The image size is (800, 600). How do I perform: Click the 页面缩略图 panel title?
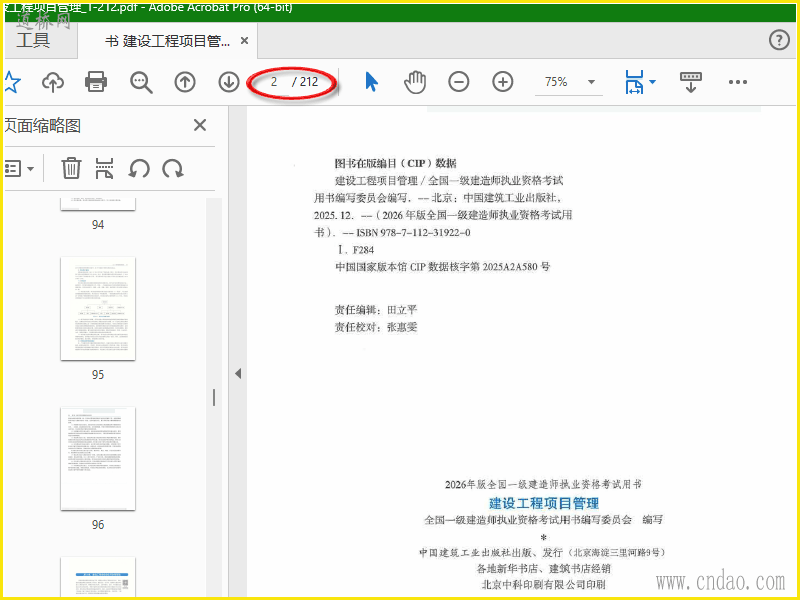(42, 126)
